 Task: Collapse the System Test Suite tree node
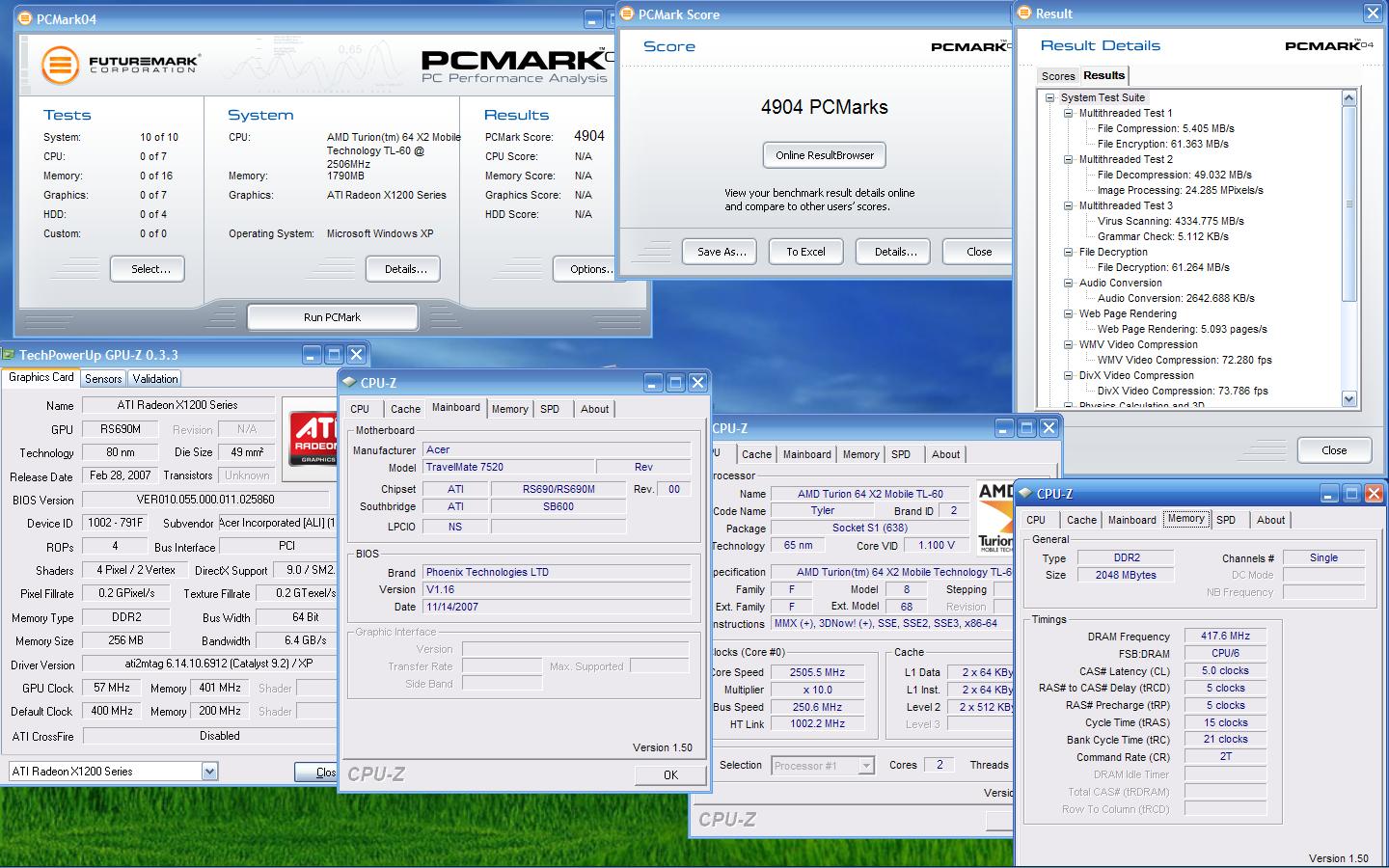1050,97
